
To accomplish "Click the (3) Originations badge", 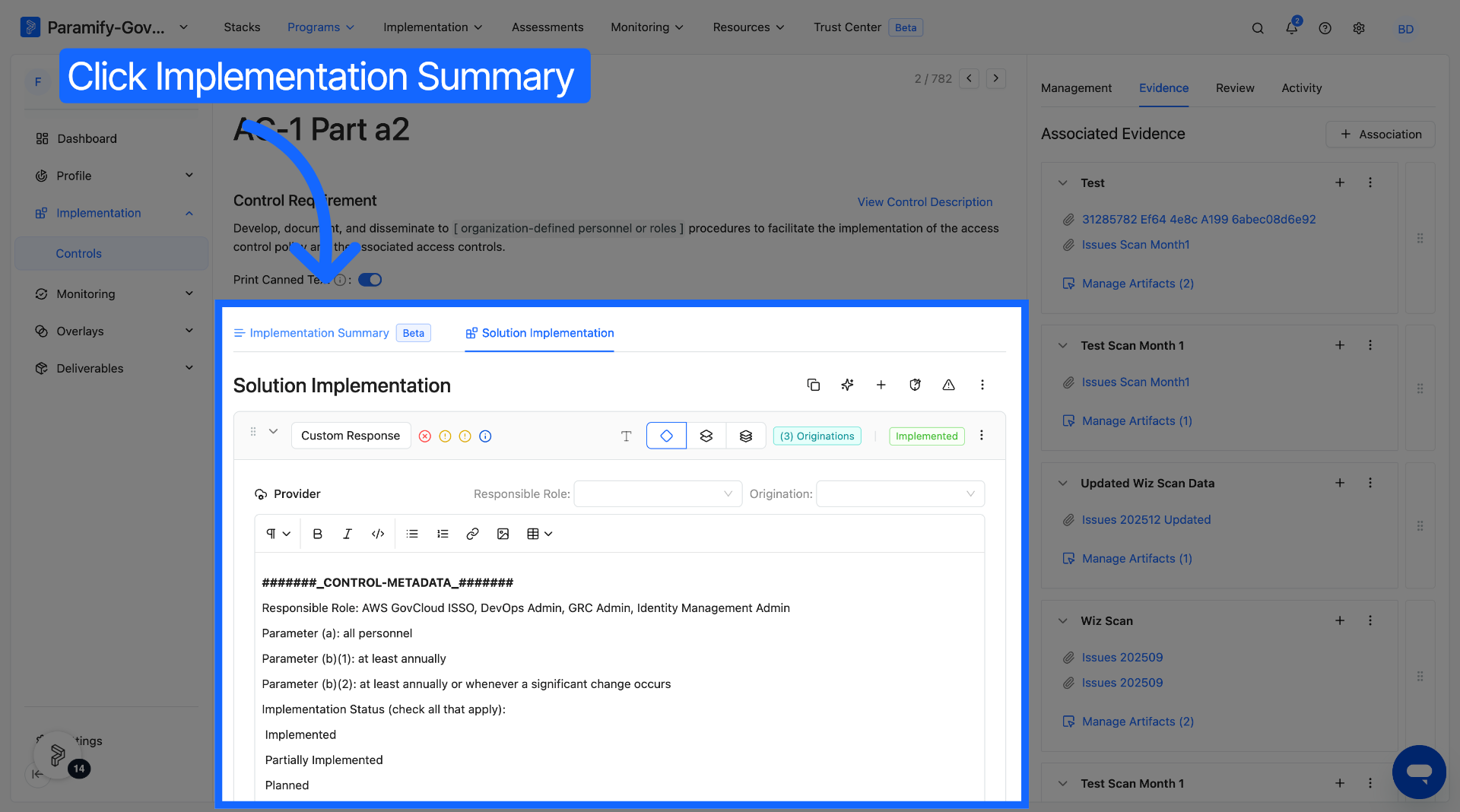I will pyautogui.click(x=817, y=436).
